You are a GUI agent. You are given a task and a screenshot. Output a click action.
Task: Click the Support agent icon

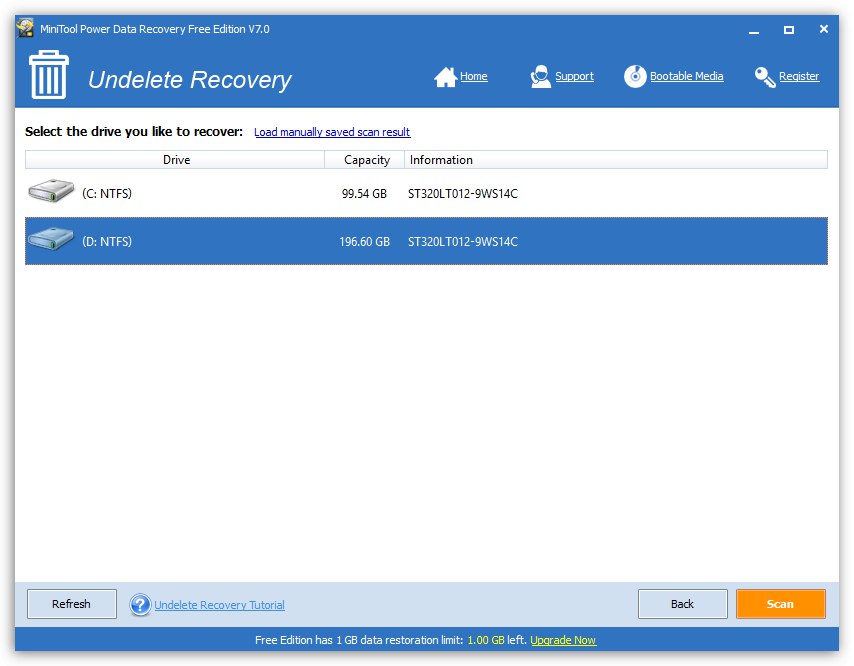(540, 77)
